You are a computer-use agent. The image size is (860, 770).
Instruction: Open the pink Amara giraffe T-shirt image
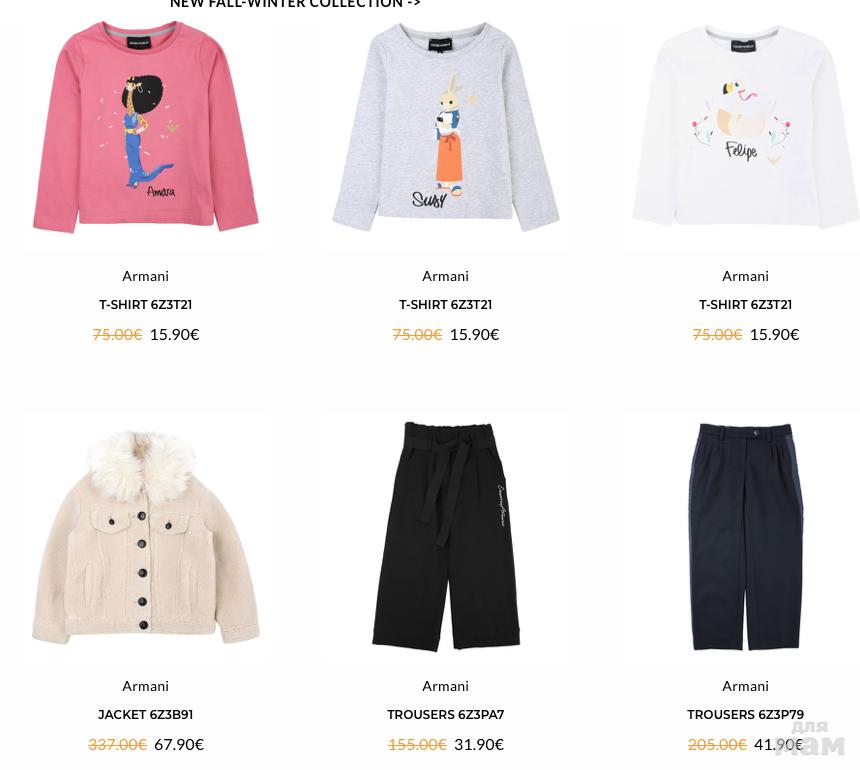pyautogui.click(x=145, y=127)
